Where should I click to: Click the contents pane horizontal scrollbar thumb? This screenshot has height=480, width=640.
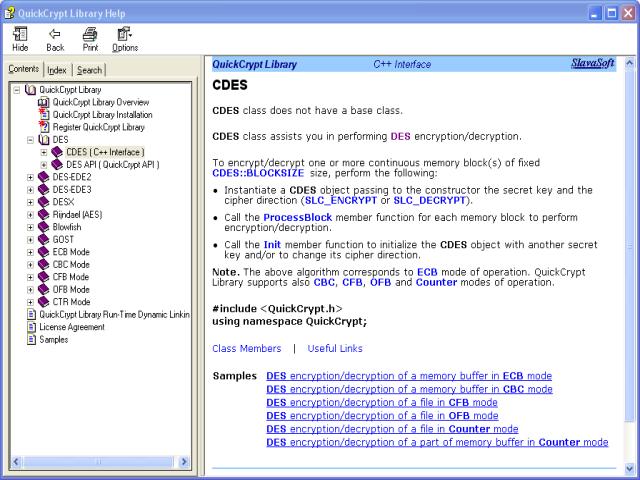point(98,462)
